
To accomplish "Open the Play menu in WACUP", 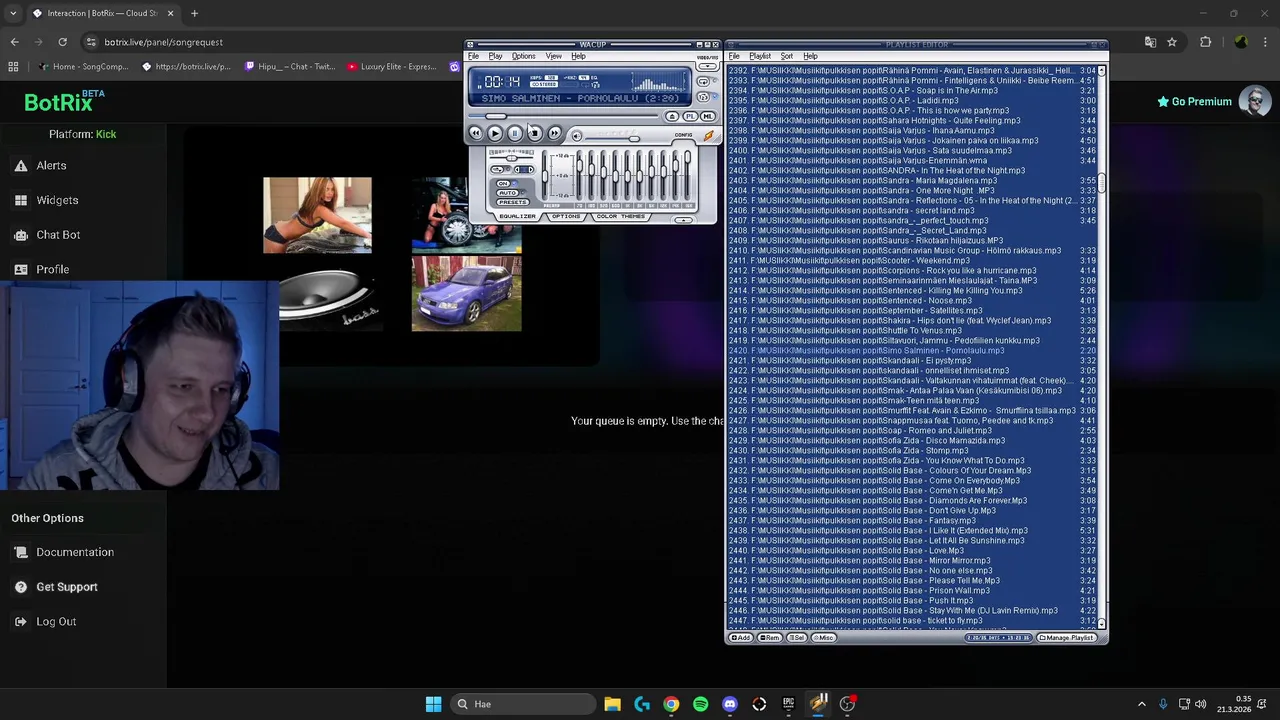I will coord(495,56).
